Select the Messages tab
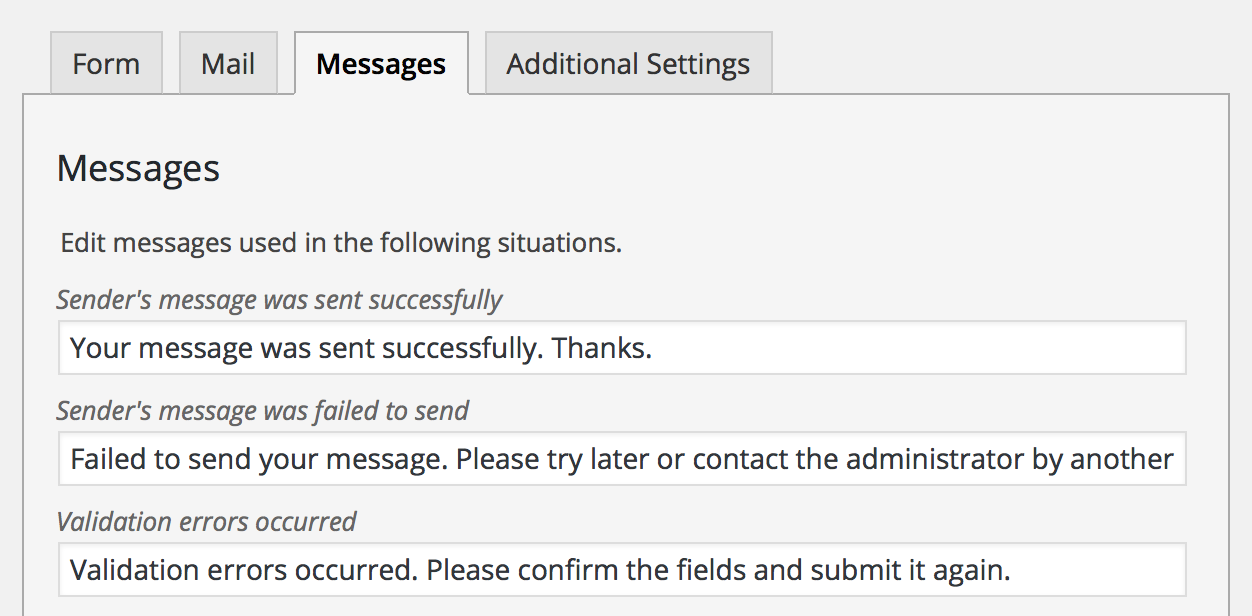This screenshot has width=1252, height=616. point(381,64)
